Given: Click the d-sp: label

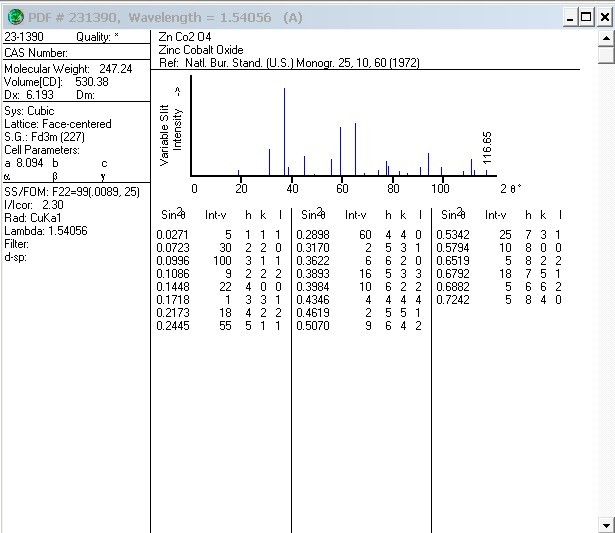Looking at the screenshot, I should pos(15,257).
